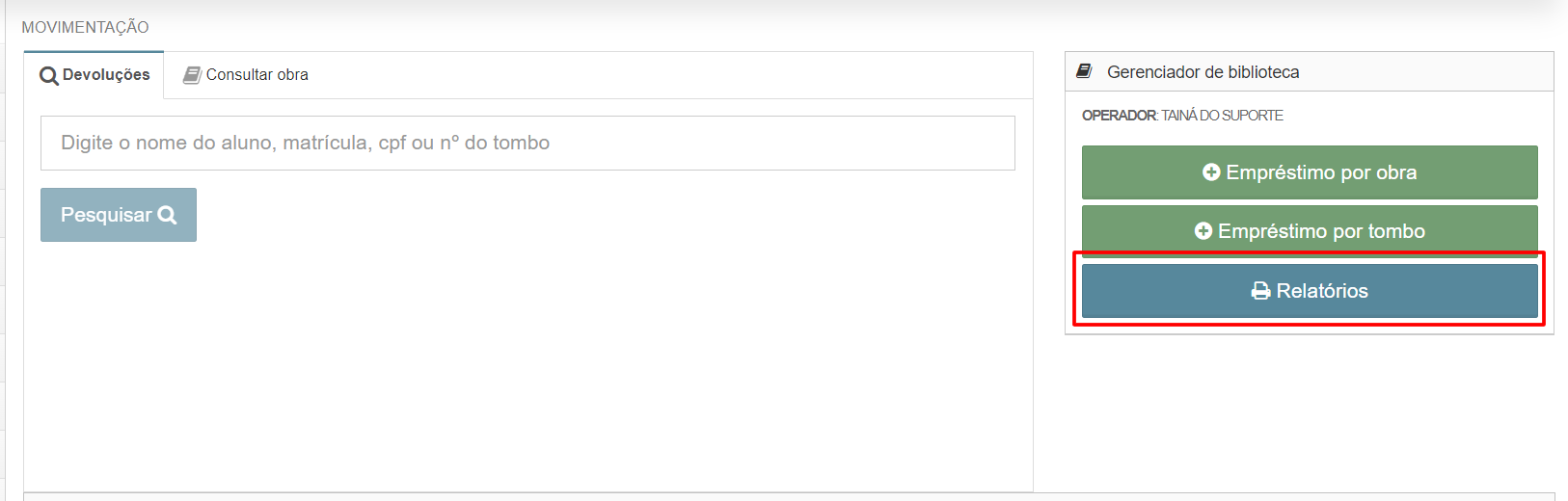
Task: Start a new Empréstimo por tombo
Action: coord(1310,229)
